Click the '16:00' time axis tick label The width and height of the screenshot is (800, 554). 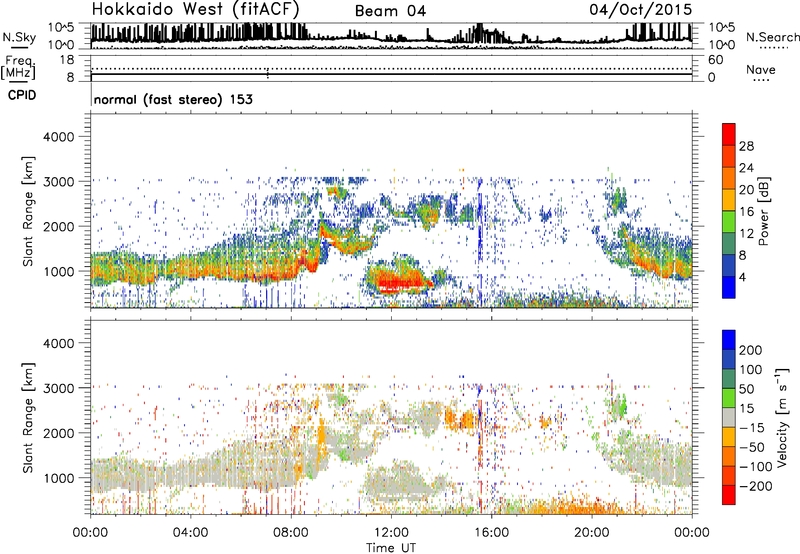pyautogui.click(x=491, y=533)
